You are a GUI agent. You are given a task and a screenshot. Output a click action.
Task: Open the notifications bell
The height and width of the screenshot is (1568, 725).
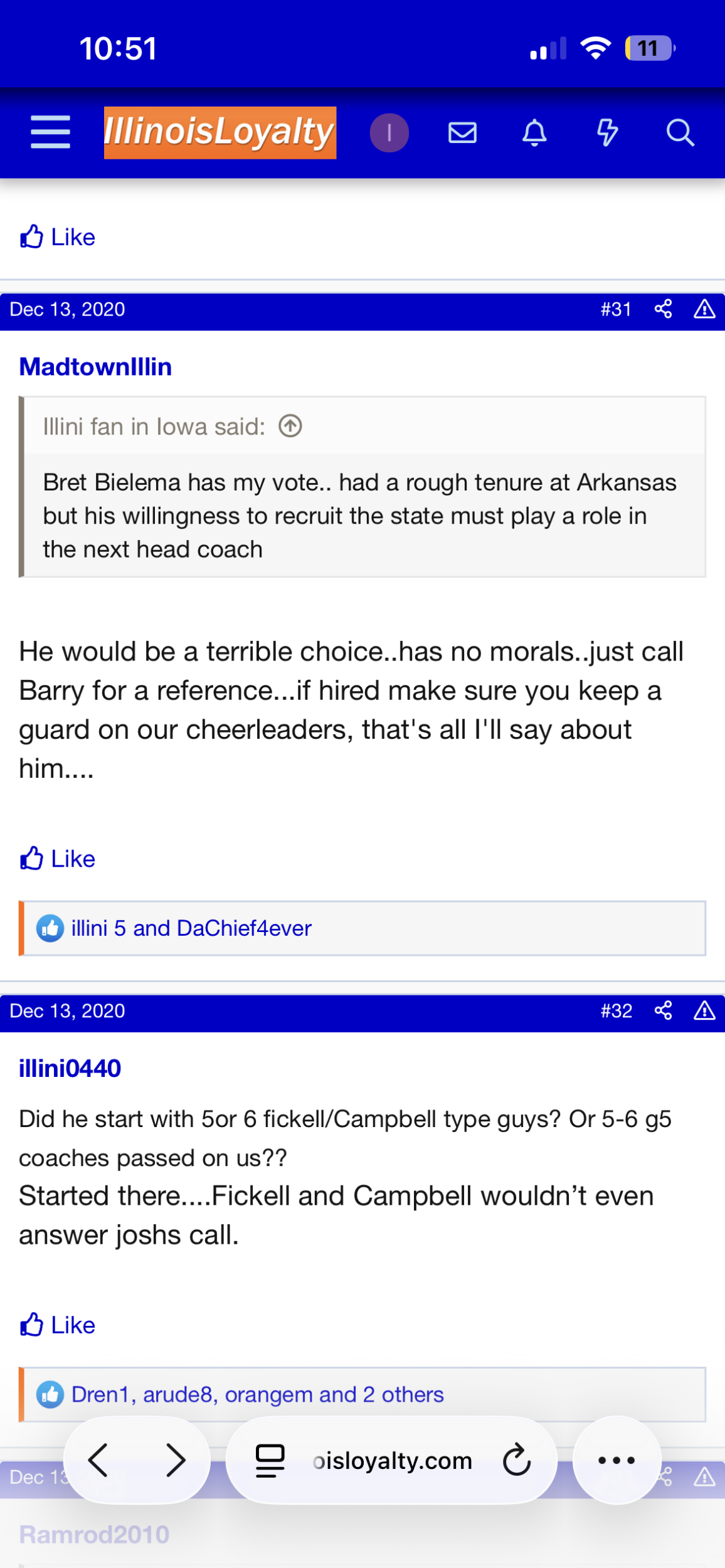click(534, 132)
